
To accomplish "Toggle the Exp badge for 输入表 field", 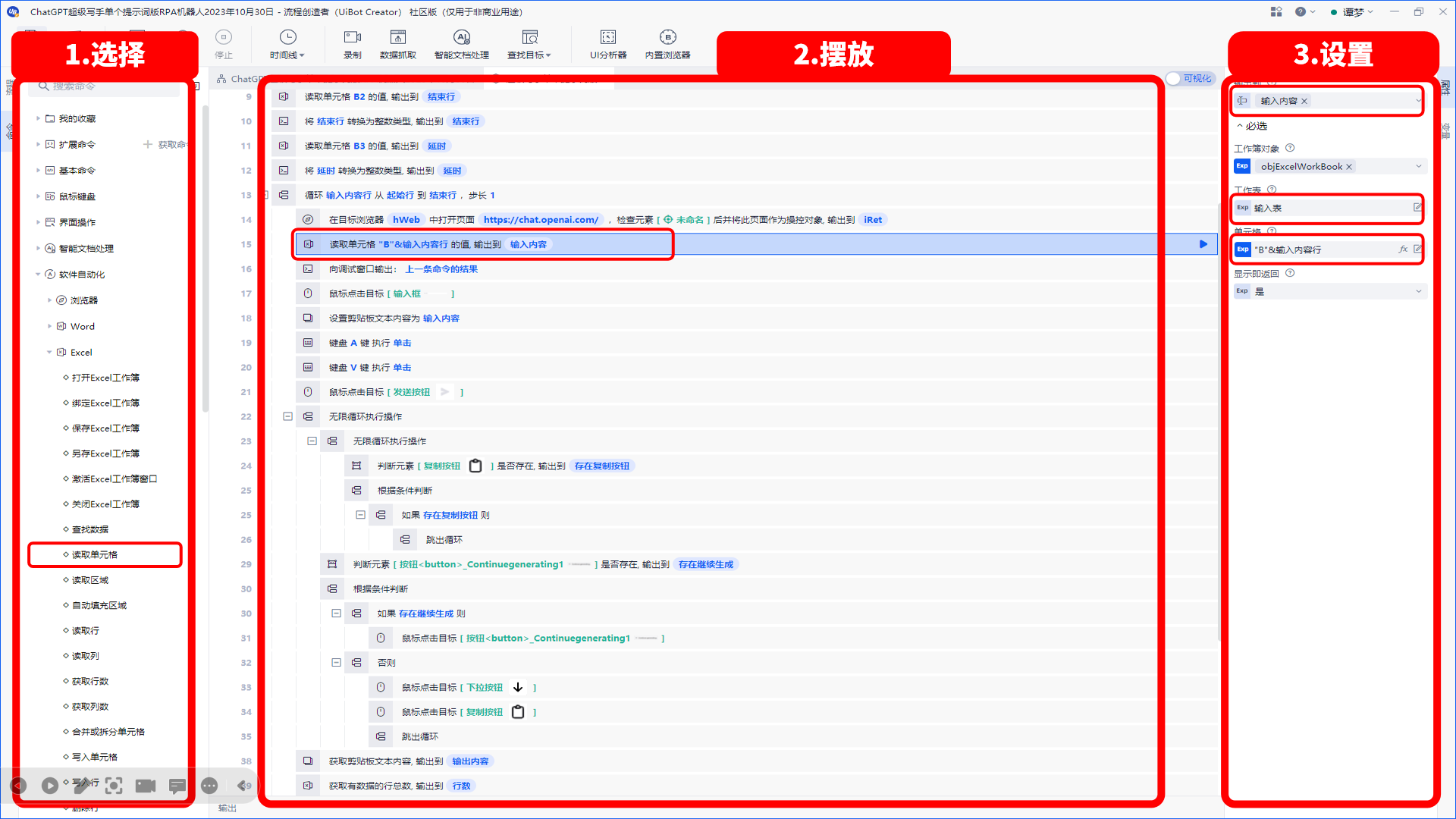I will (x=1242, y=207).
